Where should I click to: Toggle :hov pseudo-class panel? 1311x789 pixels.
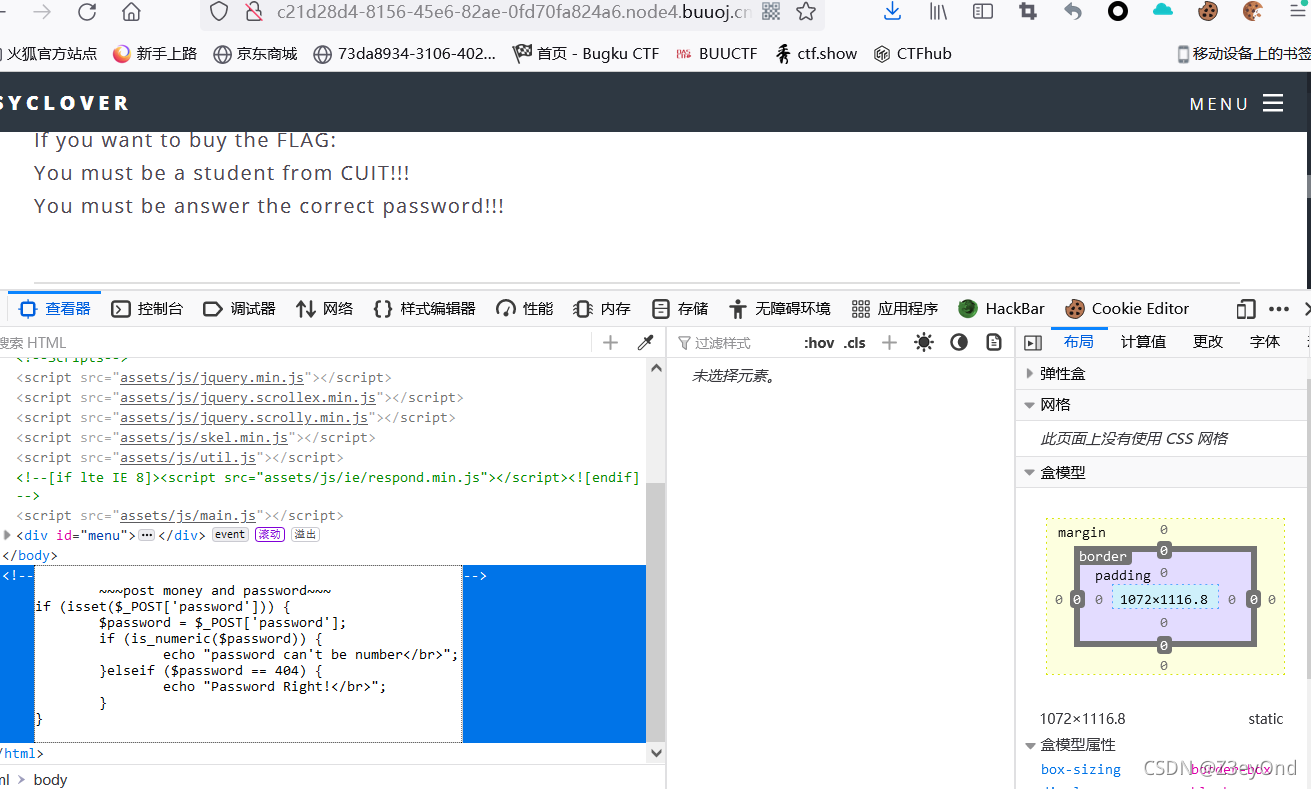(819, 343)
